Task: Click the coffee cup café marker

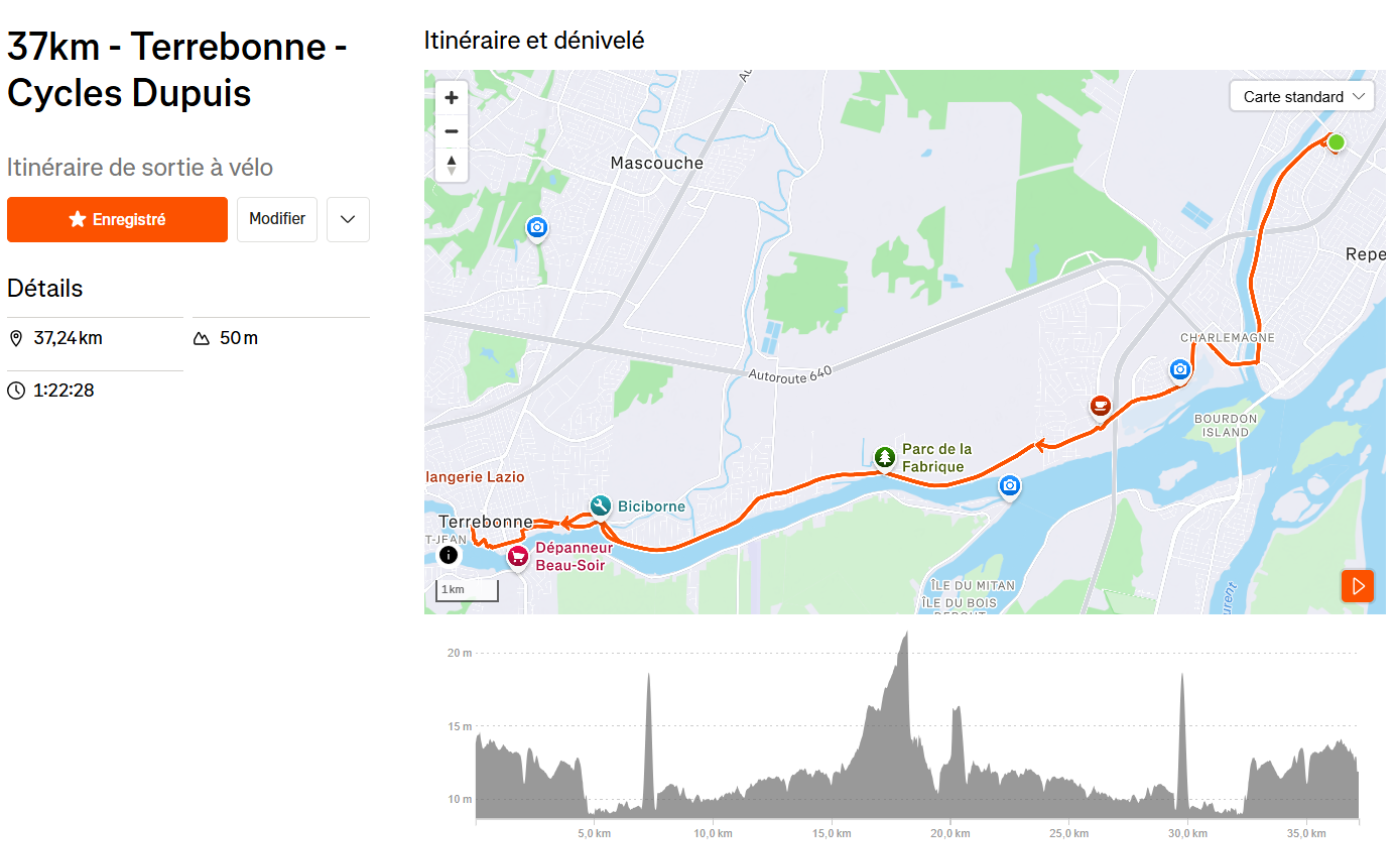Action: 1100,406
